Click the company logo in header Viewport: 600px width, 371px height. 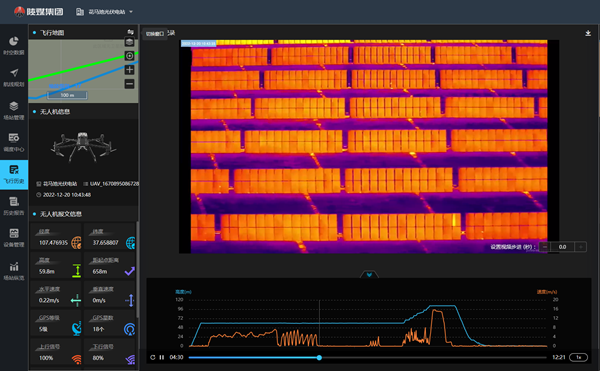coord(38,12)
